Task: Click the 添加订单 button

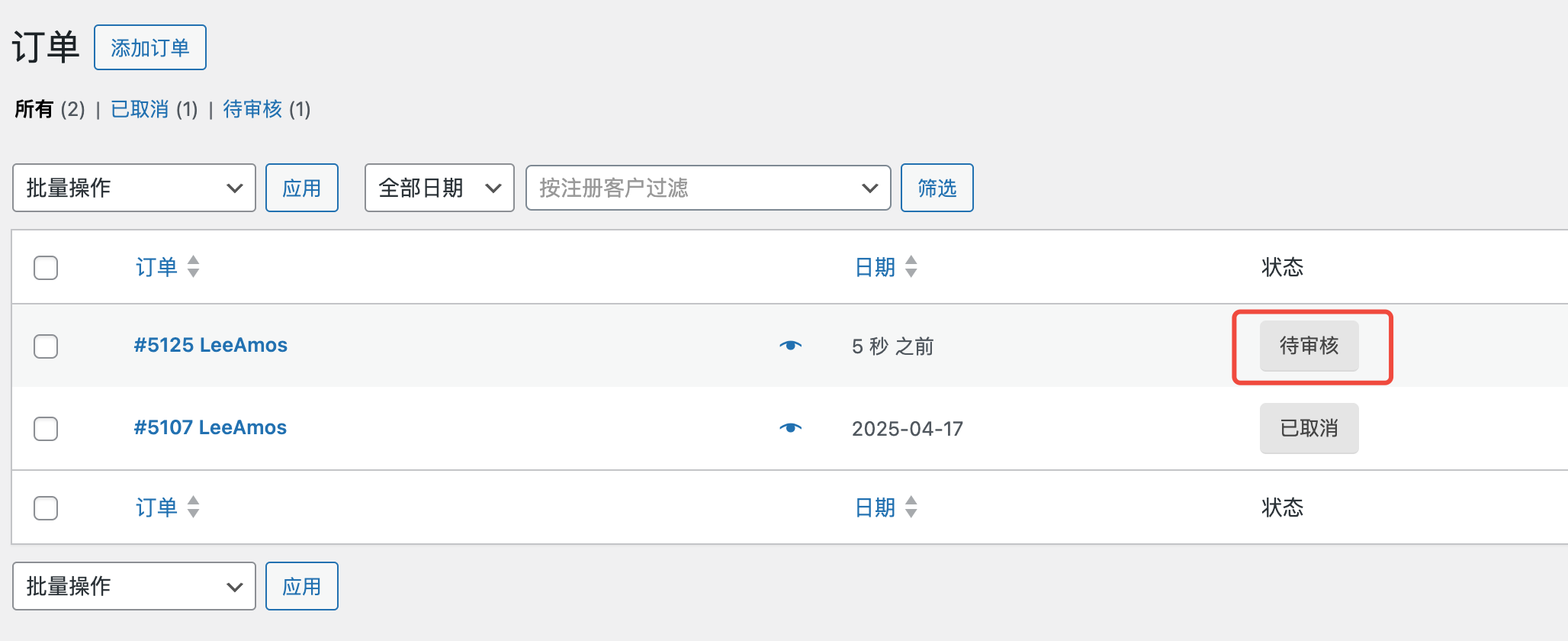Action: (150, 48)
